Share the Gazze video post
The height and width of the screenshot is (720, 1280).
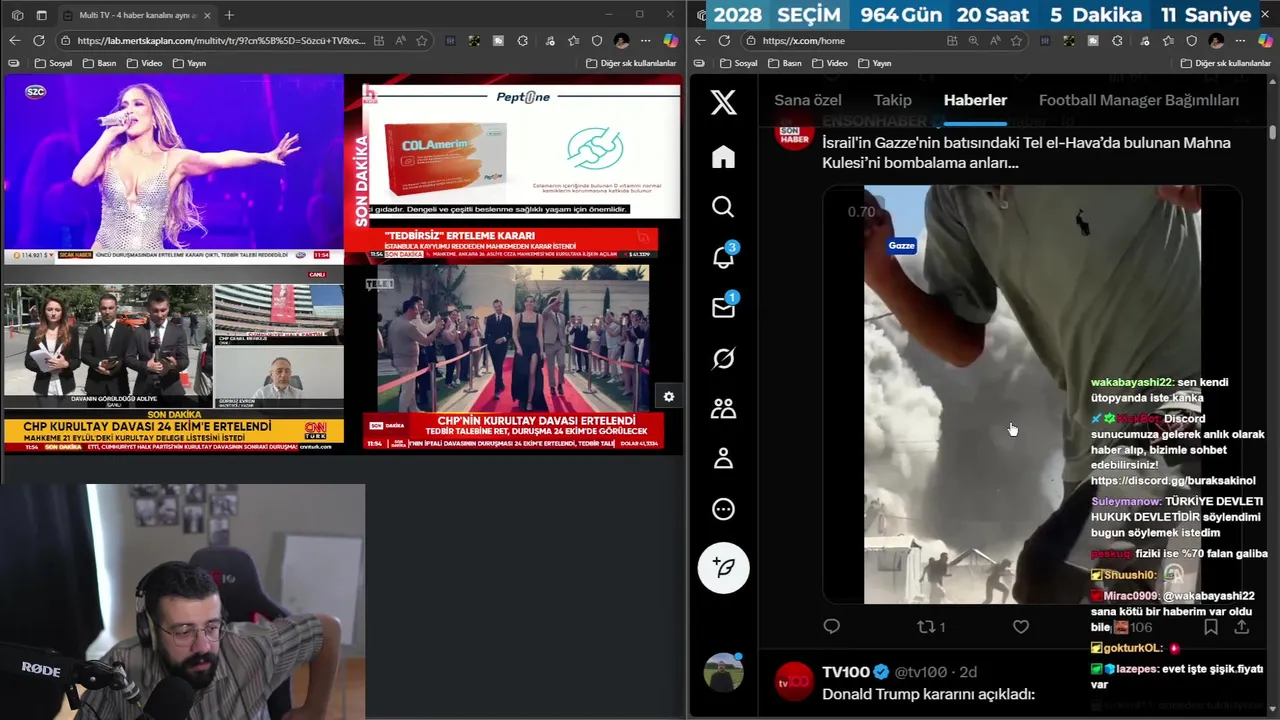pos(1241,627)
